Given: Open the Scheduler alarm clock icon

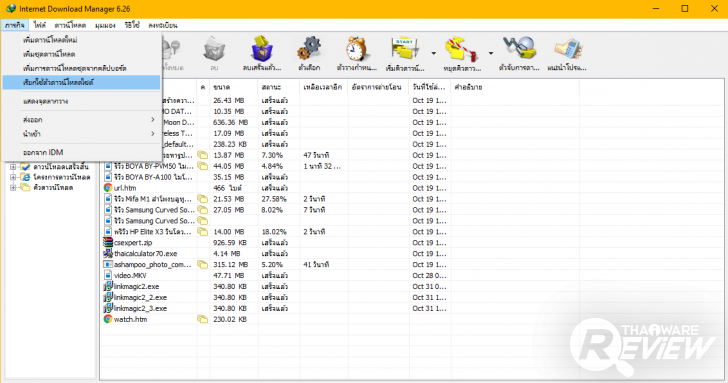Looking at the screenshot, I should 357,49.
